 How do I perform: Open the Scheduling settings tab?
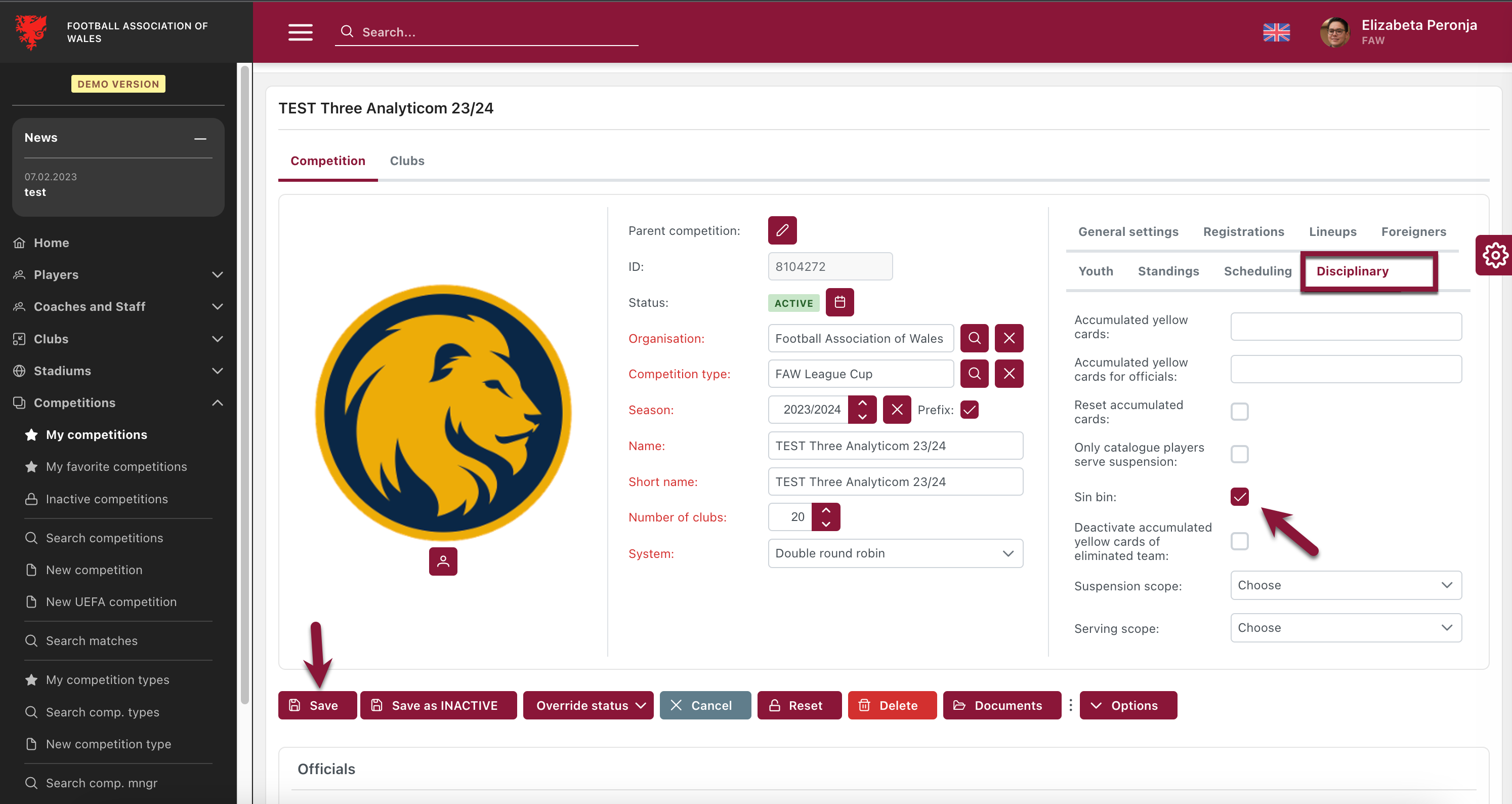pyautogui.click(x=1257, y=271)
